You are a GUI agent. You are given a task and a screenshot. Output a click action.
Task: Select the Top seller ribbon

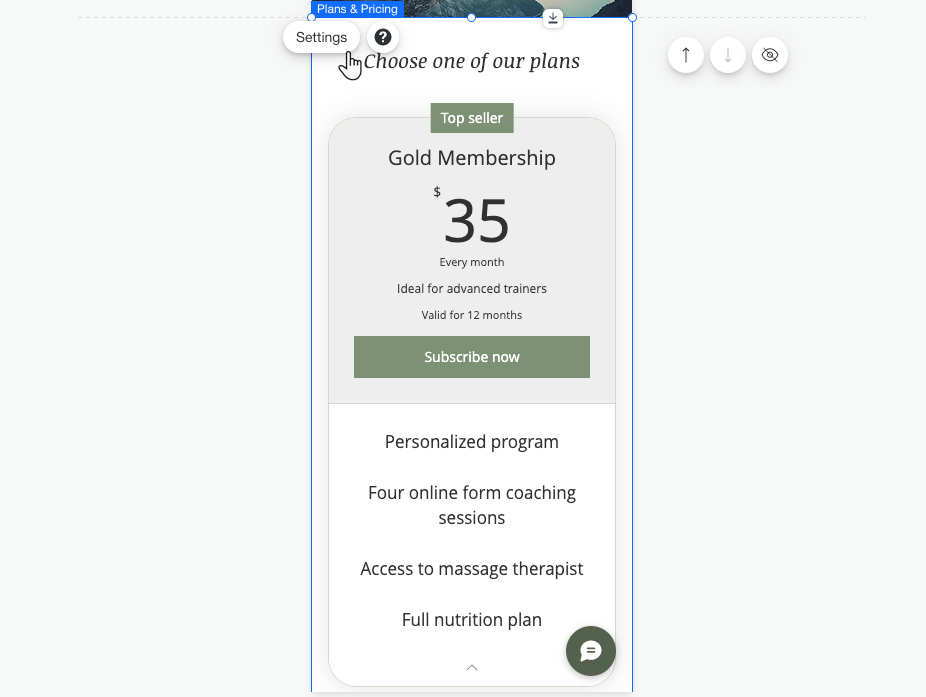[x=471, y=117]
